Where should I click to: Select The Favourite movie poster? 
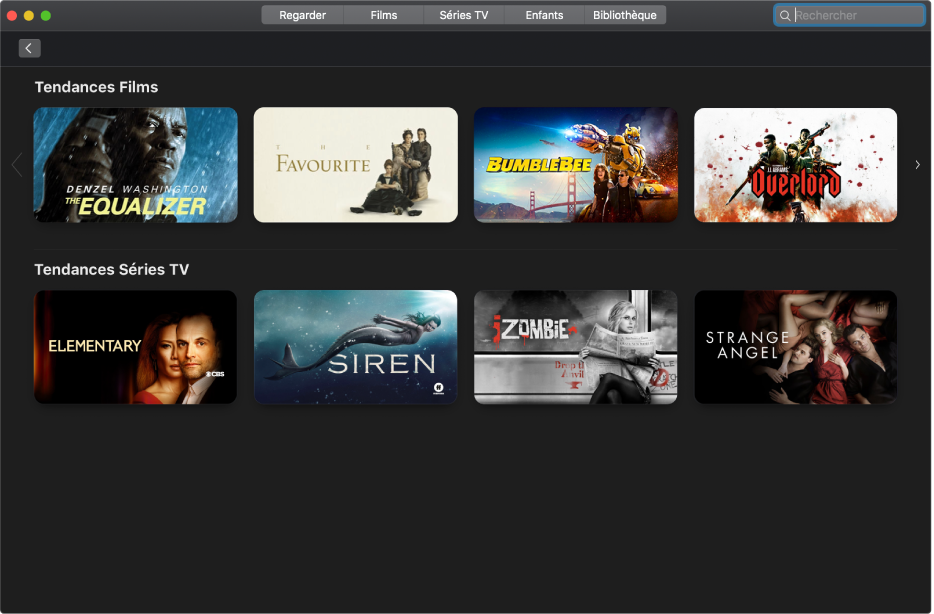click(356, 165)
